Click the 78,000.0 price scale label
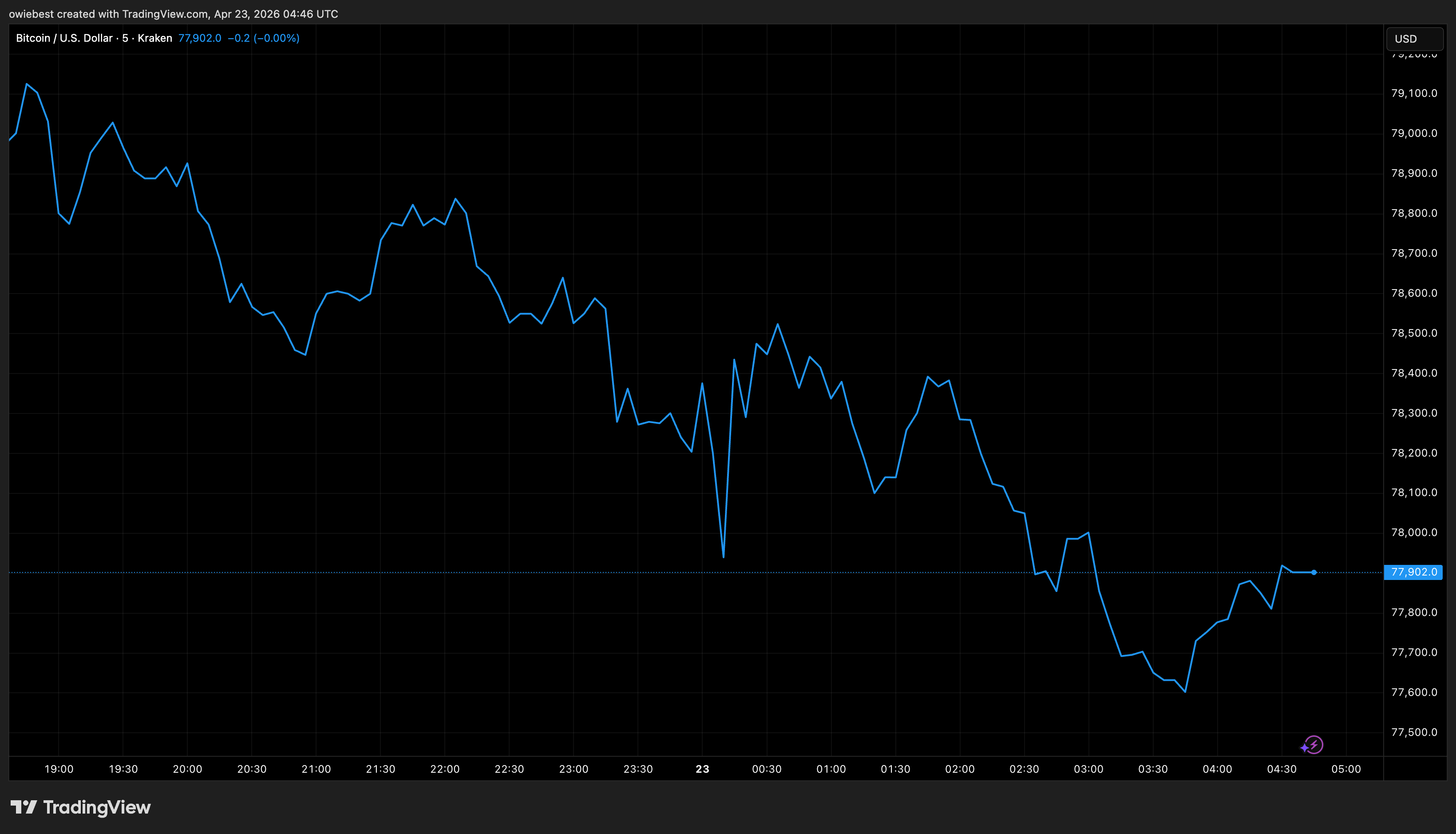This screenshot has height=834, width=1456. click(1414, 533)
